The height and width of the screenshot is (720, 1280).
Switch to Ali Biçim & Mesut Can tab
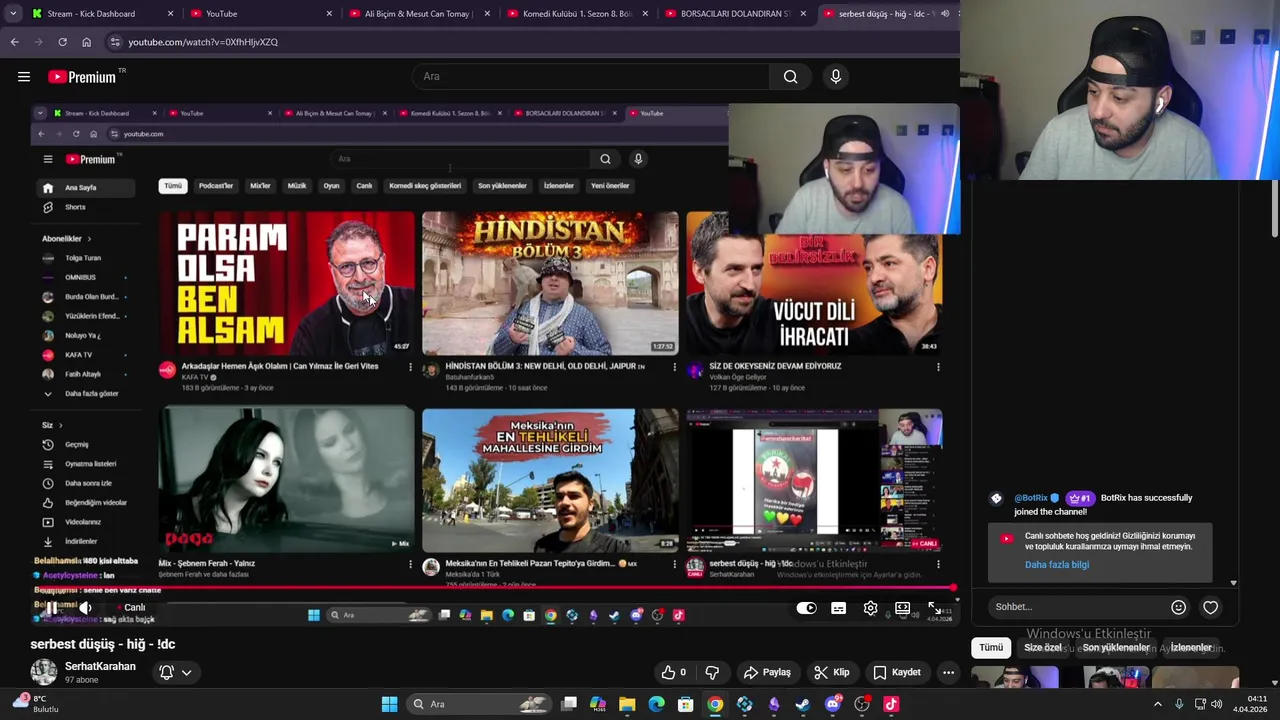419,14
